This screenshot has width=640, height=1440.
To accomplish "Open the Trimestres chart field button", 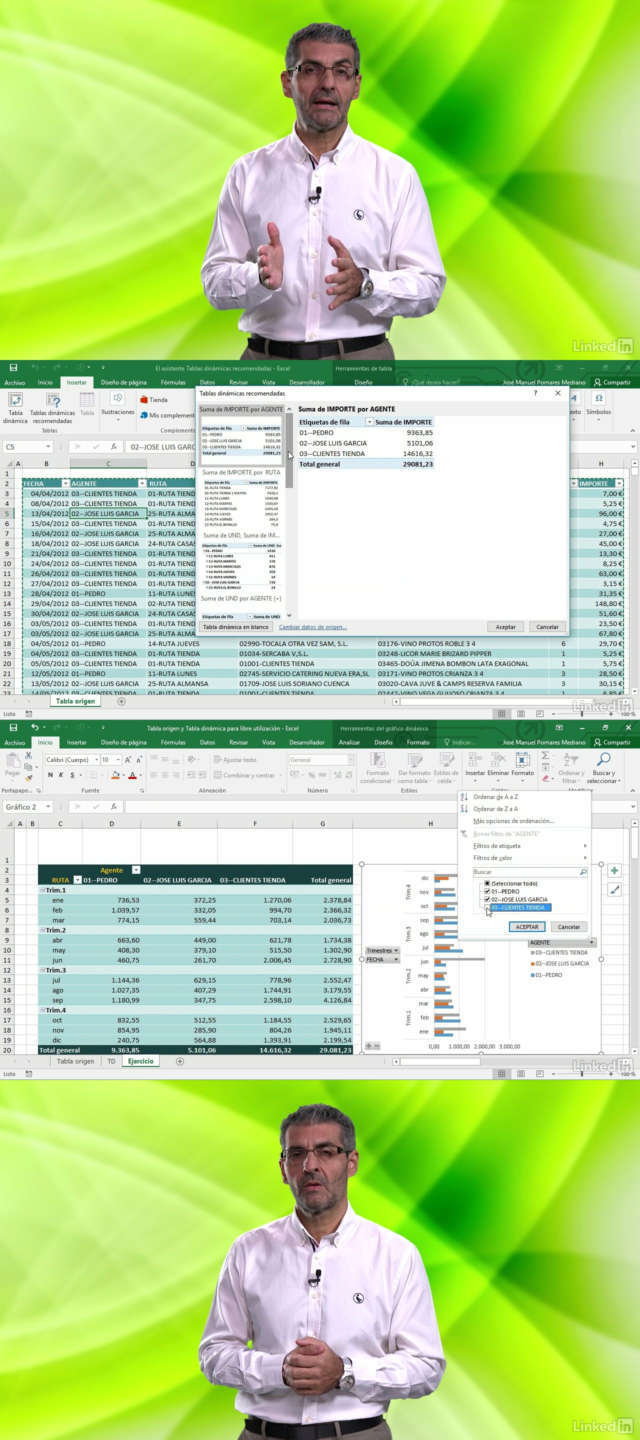I will click(381, 950).
